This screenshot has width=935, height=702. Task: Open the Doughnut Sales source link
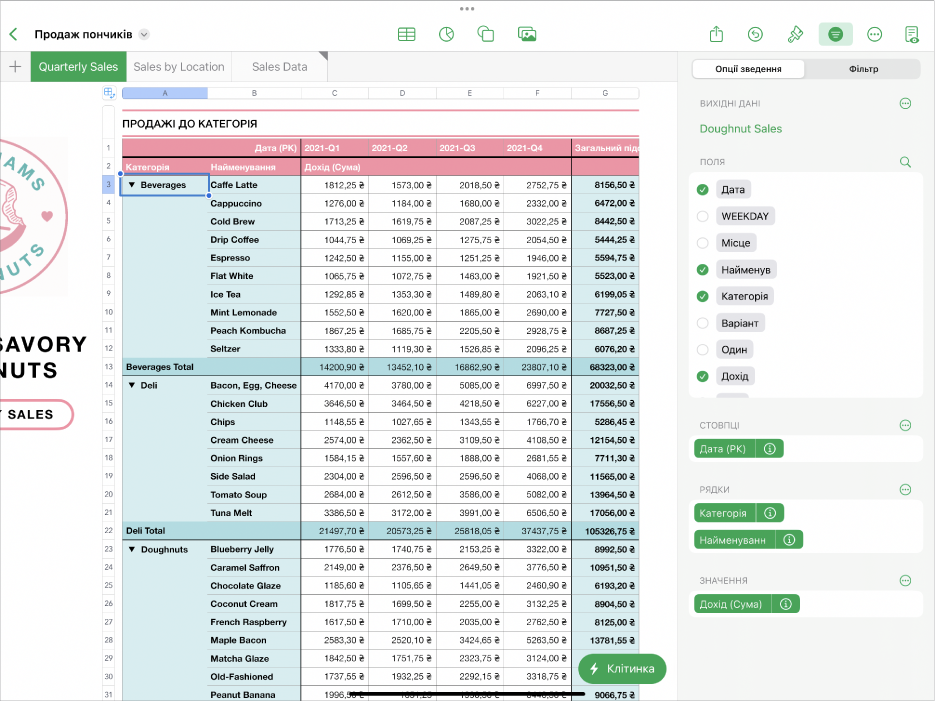(x=741, y=128)
